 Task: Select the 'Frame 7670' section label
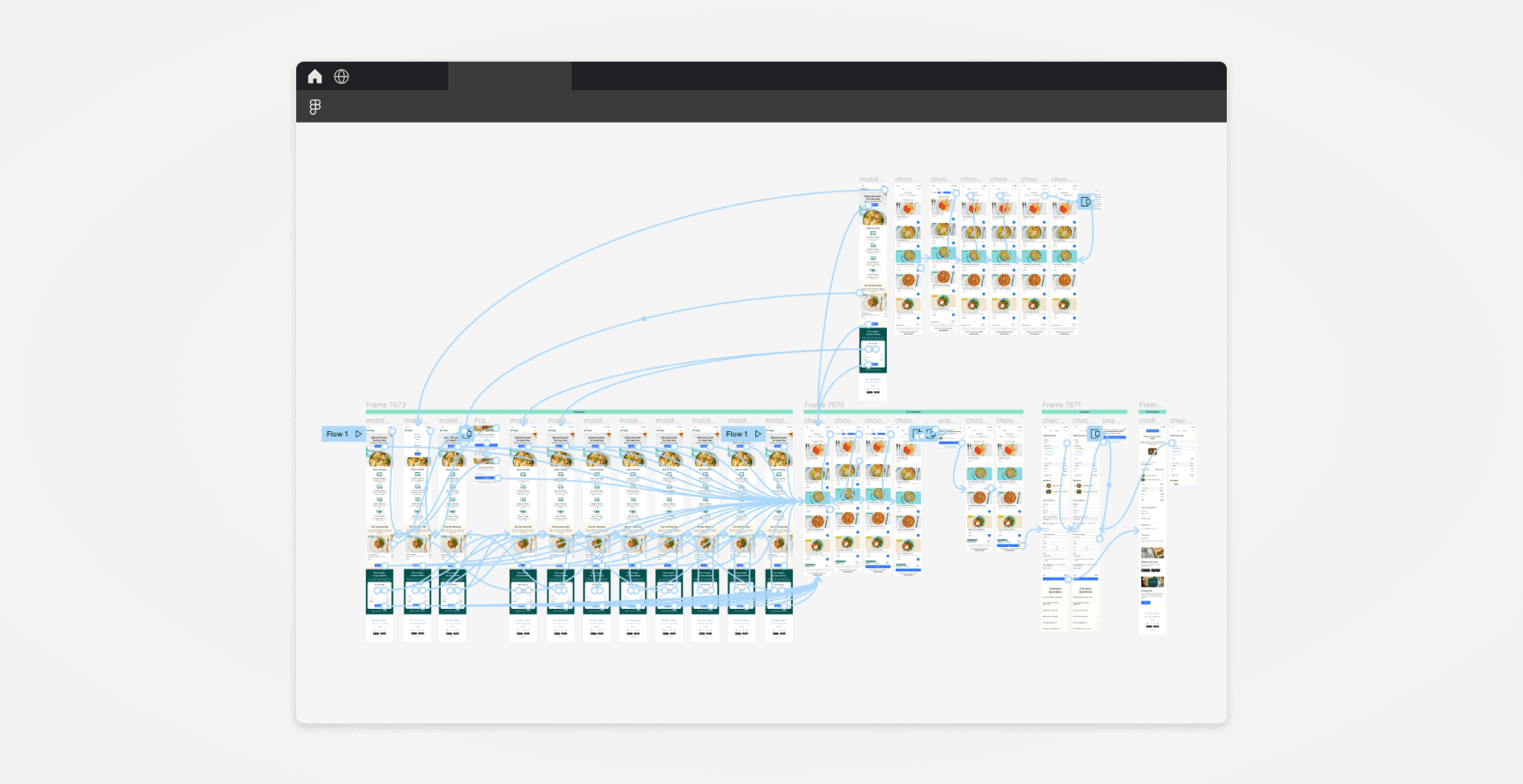pos(824,405)
